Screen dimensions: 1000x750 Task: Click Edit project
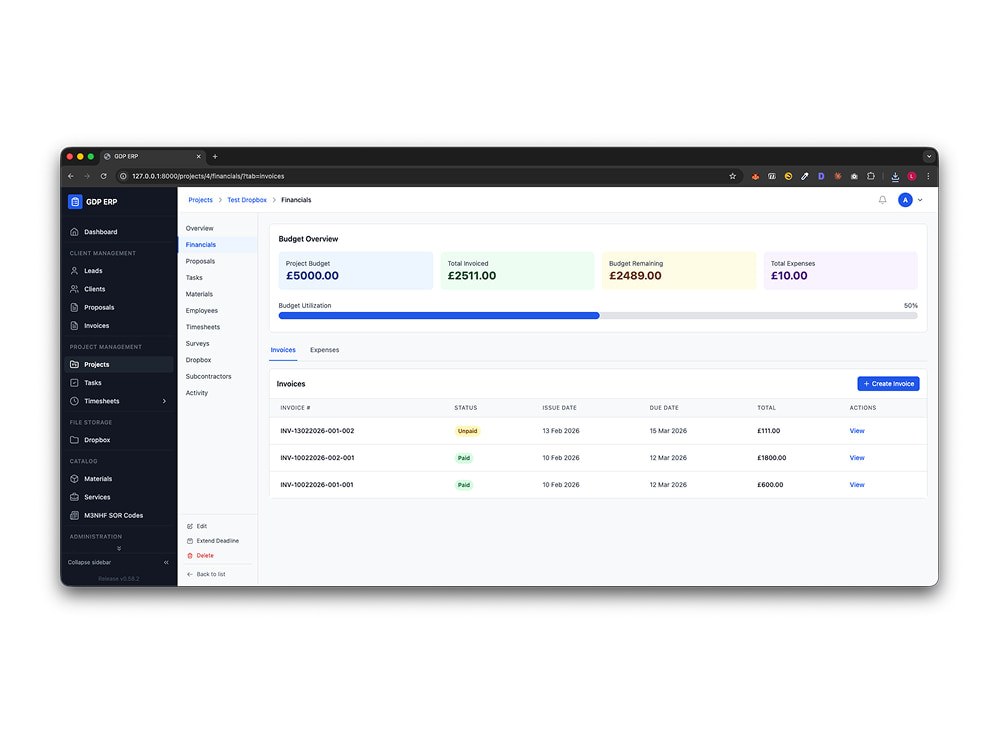pos(197,527)
